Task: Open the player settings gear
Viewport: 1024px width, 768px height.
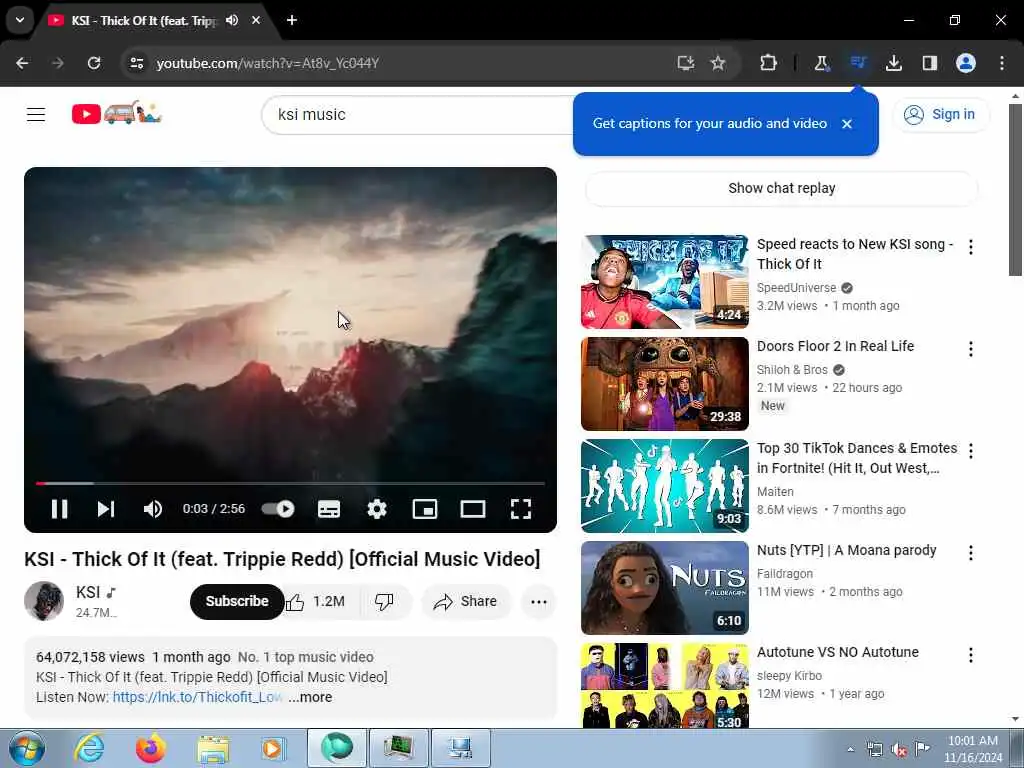Action: click(x=377, y=509)
